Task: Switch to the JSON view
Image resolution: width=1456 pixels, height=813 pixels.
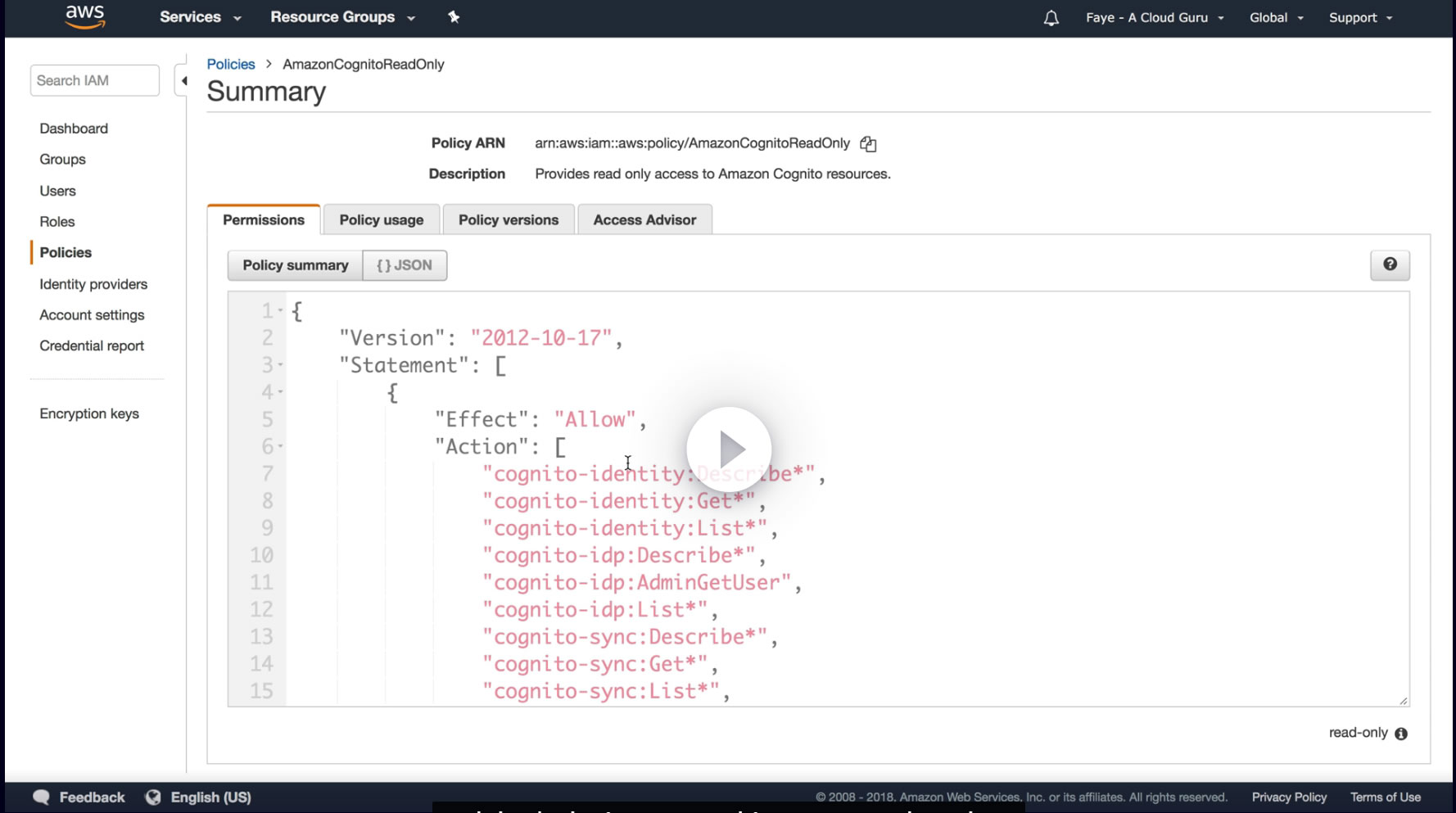Action: (405, 265)
